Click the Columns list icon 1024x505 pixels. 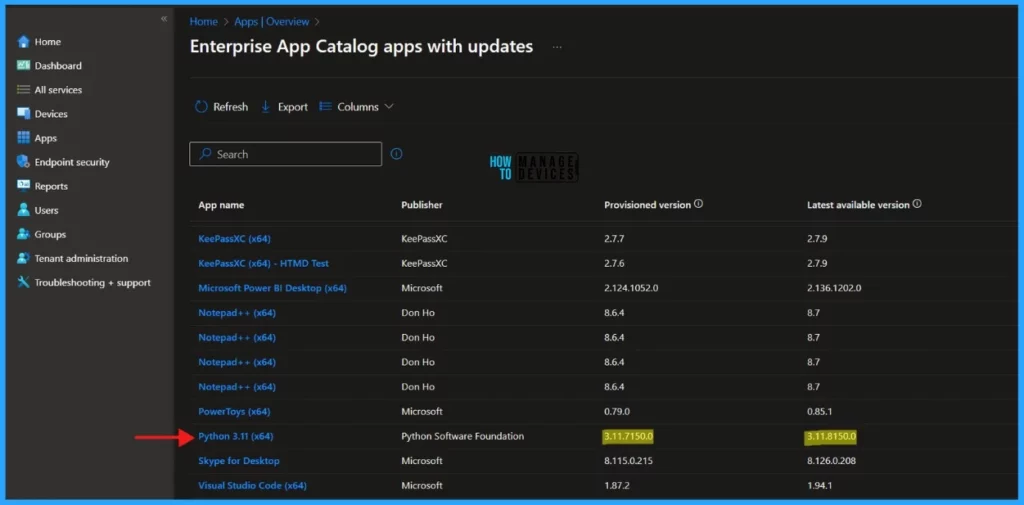325,106
